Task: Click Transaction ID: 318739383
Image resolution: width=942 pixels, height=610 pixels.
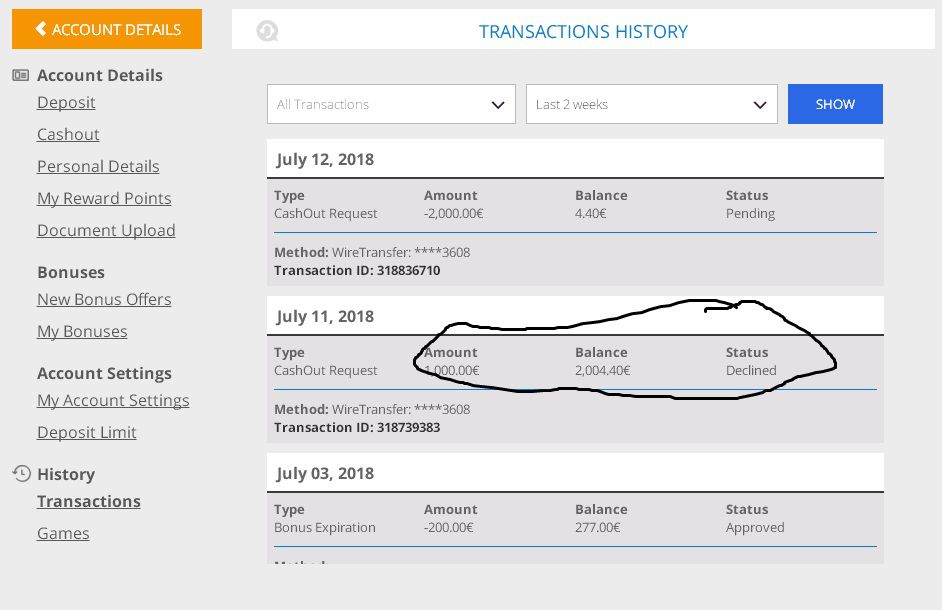Action: 357,427
